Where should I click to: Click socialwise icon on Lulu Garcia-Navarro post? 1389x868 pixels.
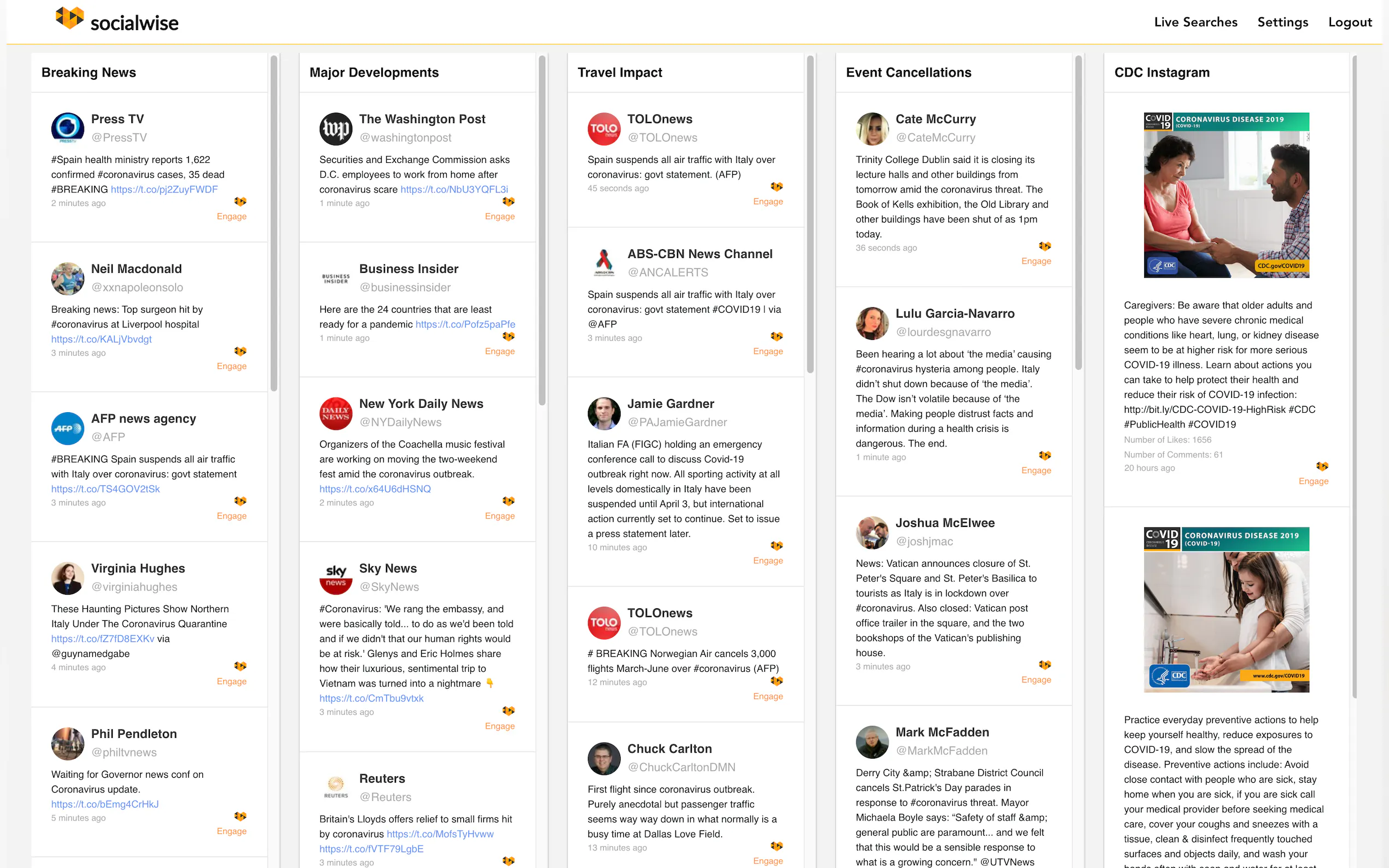1044,456
